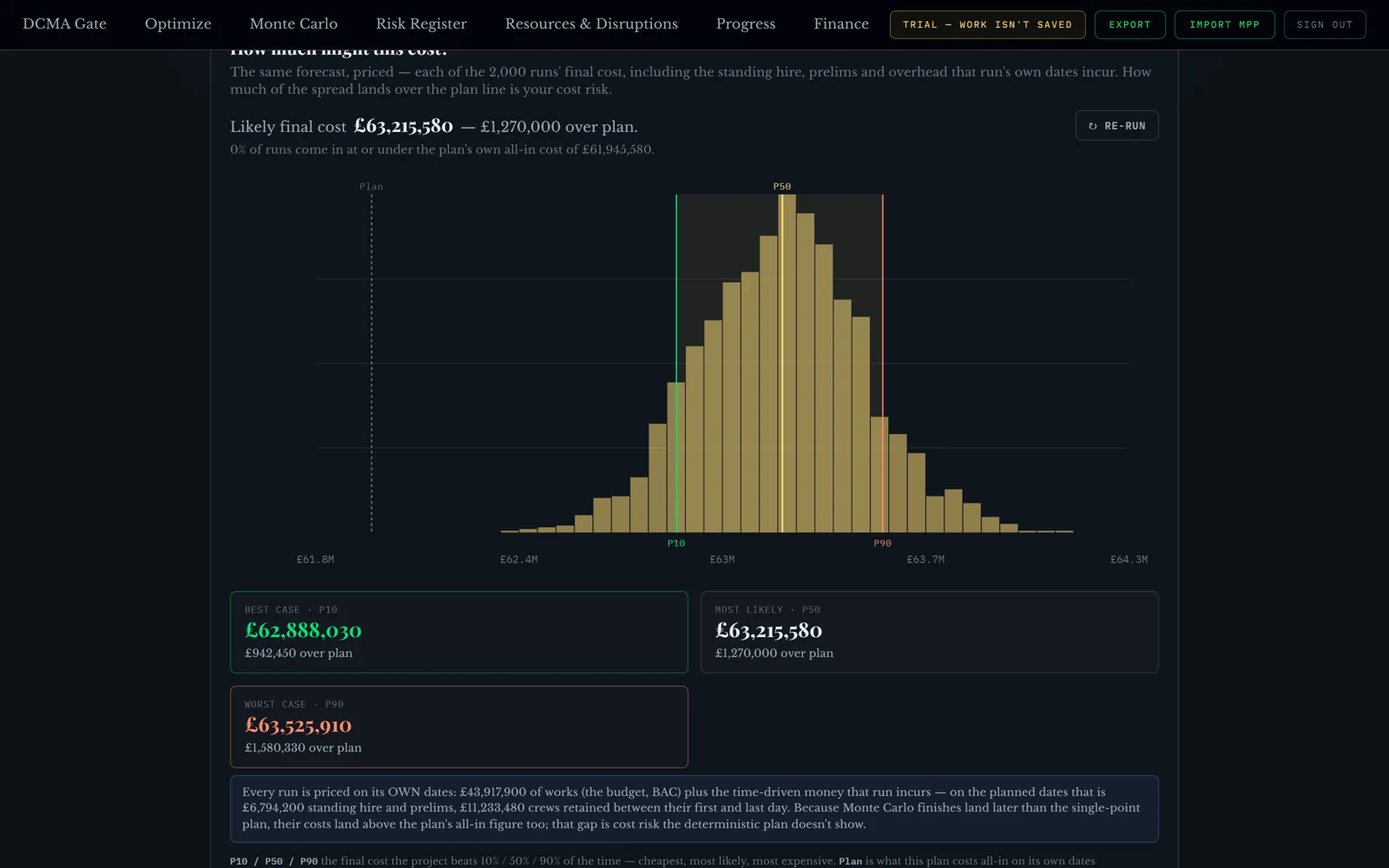This screenshot has height=868, width=1389.
Task: Open the Risk Register tab
Action: [421, 24]
